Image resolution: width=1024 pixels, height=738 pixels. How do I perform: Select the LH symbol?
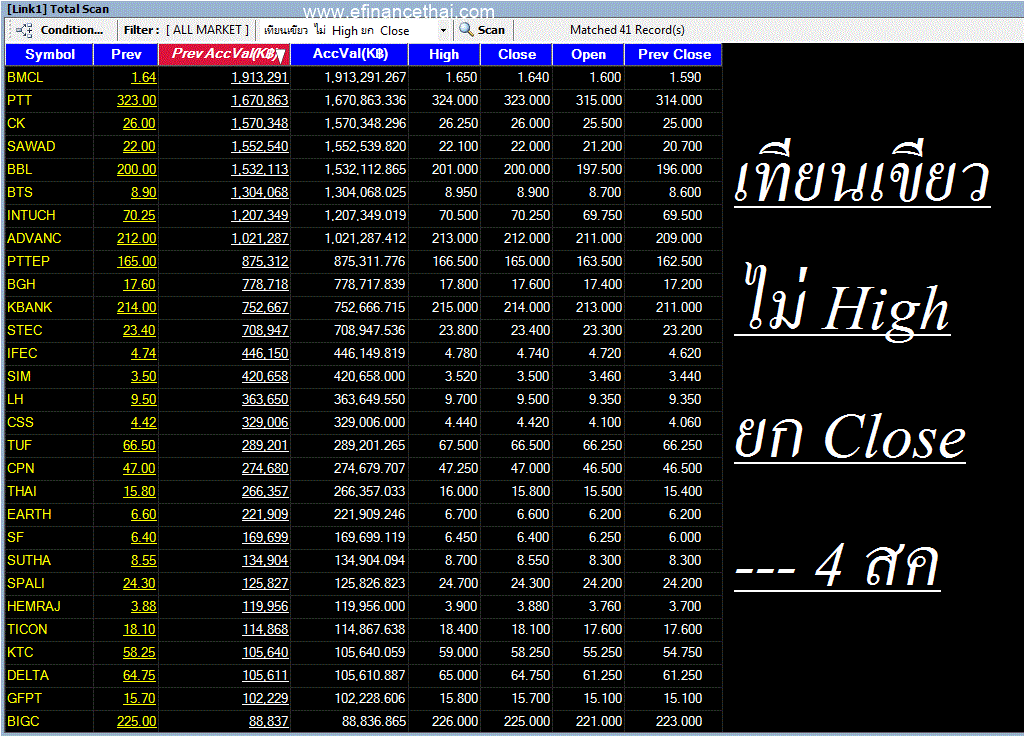15,399
